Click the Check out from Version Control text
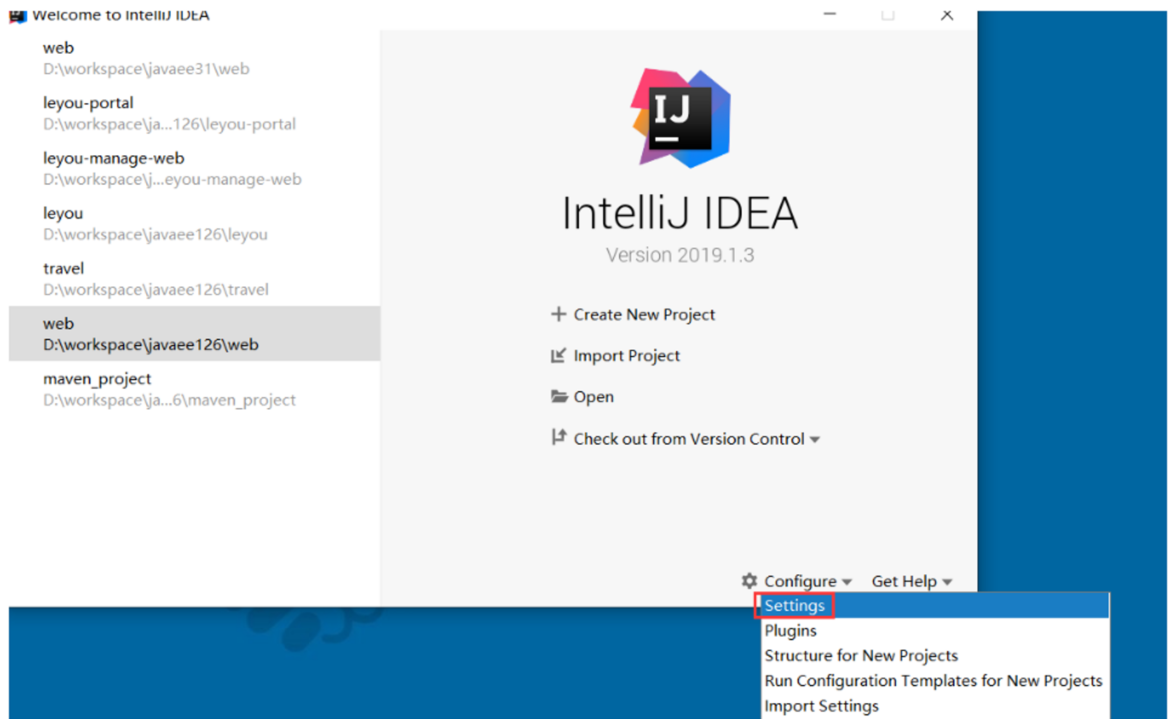The width and height of the screenshot is (1168, 719). (x=689, y=439)
